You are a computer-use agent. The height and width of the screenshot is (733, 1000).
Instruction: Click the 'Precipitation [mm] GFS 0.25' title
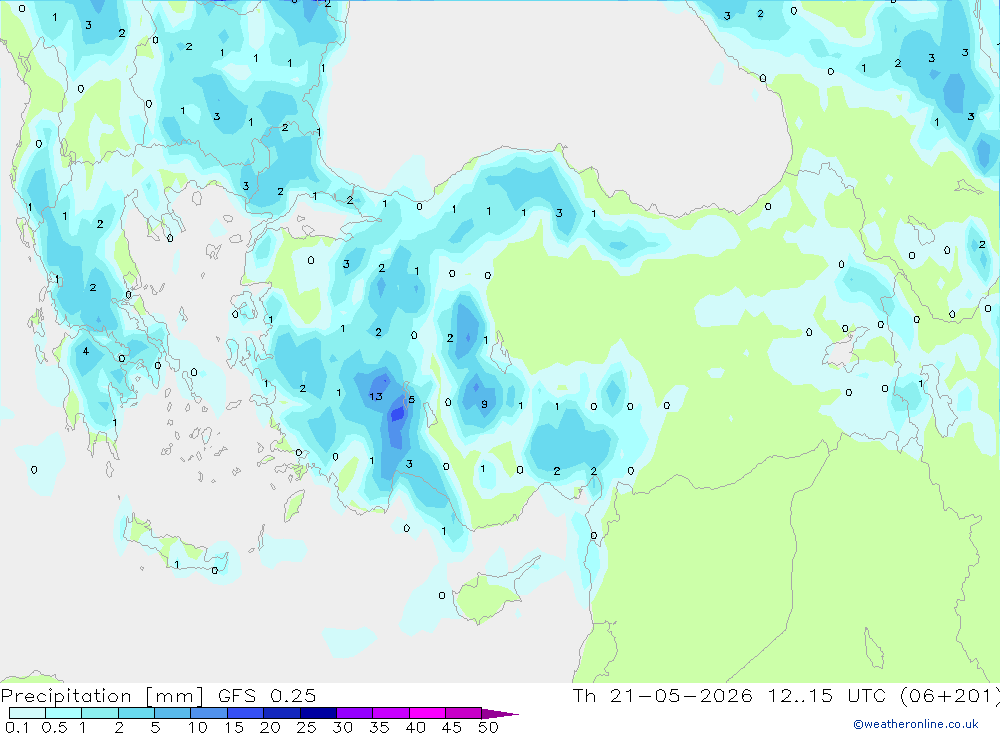coord(158,695)
